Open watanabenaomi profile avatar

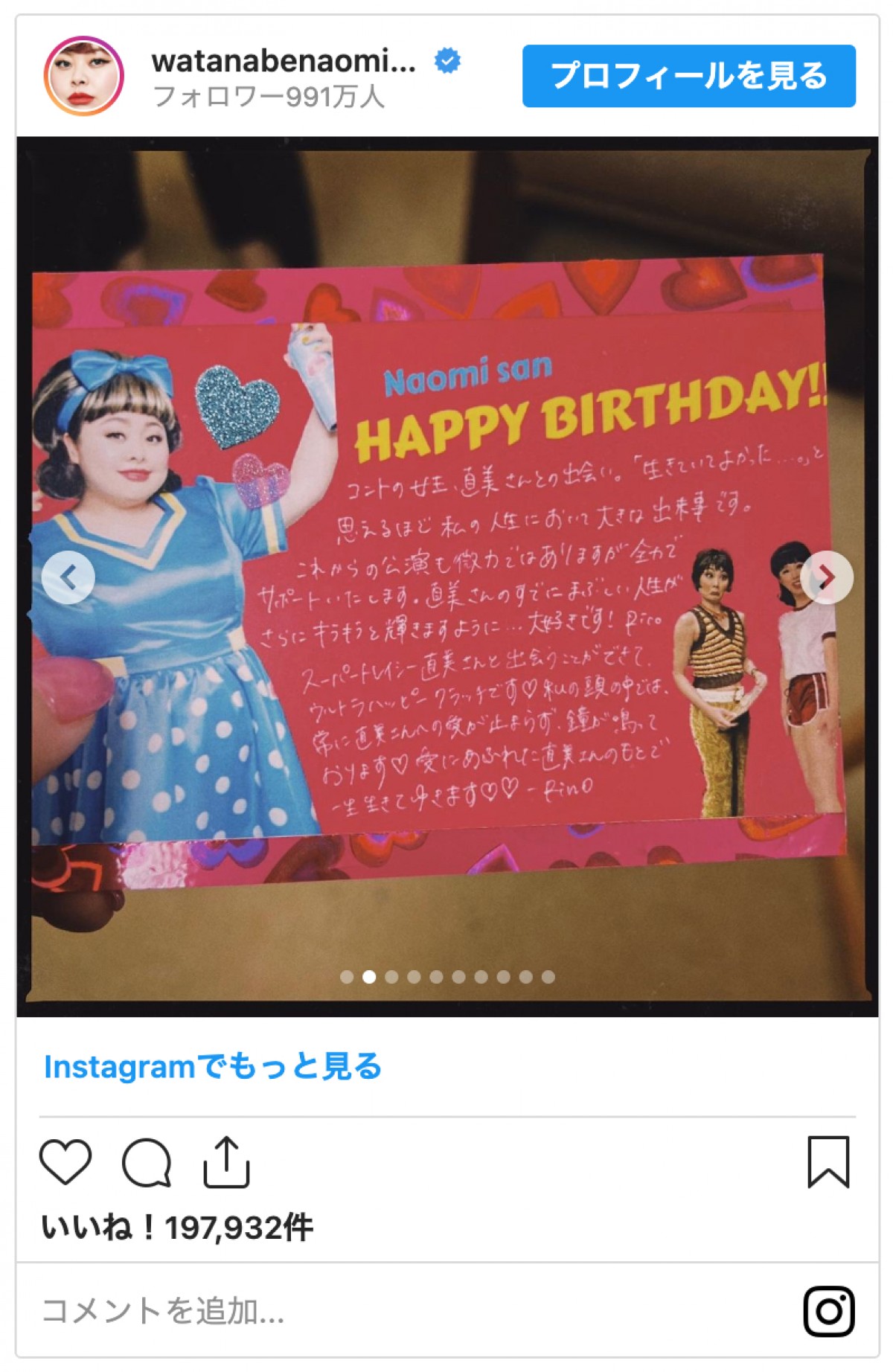tap(84, 76)
